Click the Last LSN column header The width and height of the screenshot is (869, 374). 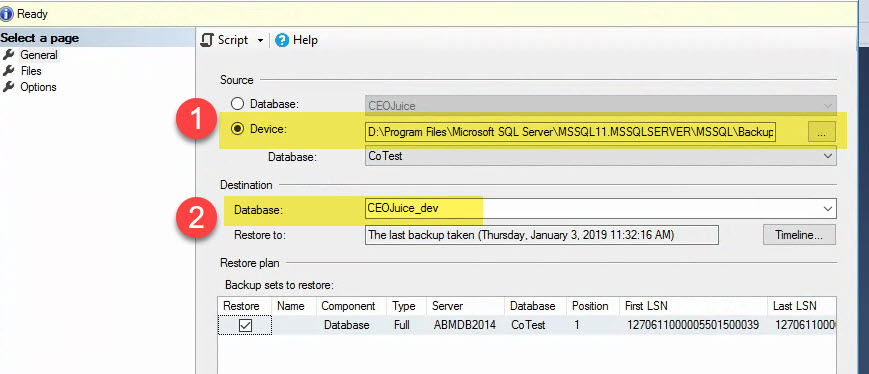pos(802,306)
